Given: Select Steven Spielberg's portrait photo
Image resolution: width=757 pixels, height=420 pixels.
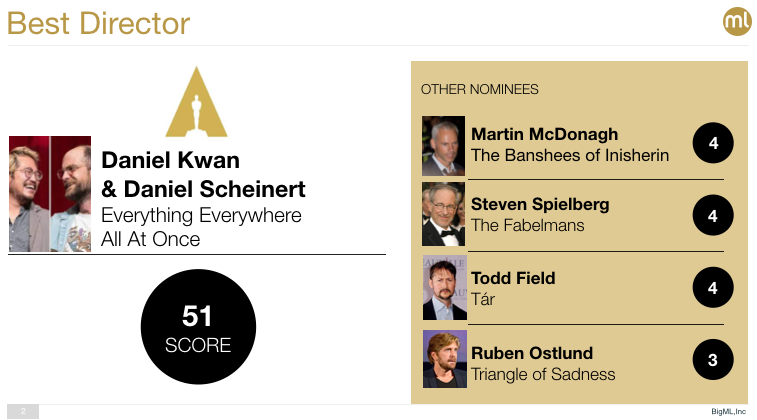Looking at the screenshot, I should pos(444,215).
